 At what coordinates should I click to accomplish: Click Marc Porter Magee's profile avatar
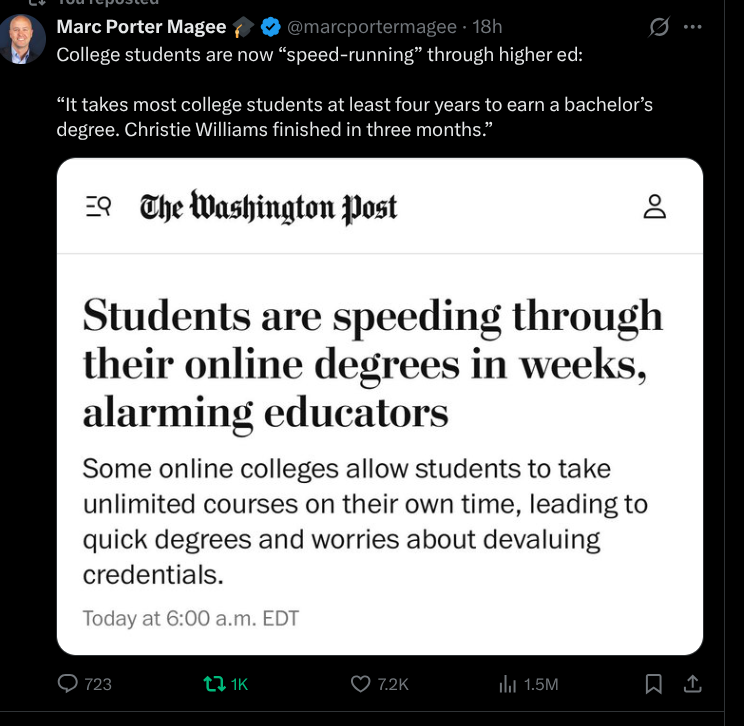pos(23,40)
